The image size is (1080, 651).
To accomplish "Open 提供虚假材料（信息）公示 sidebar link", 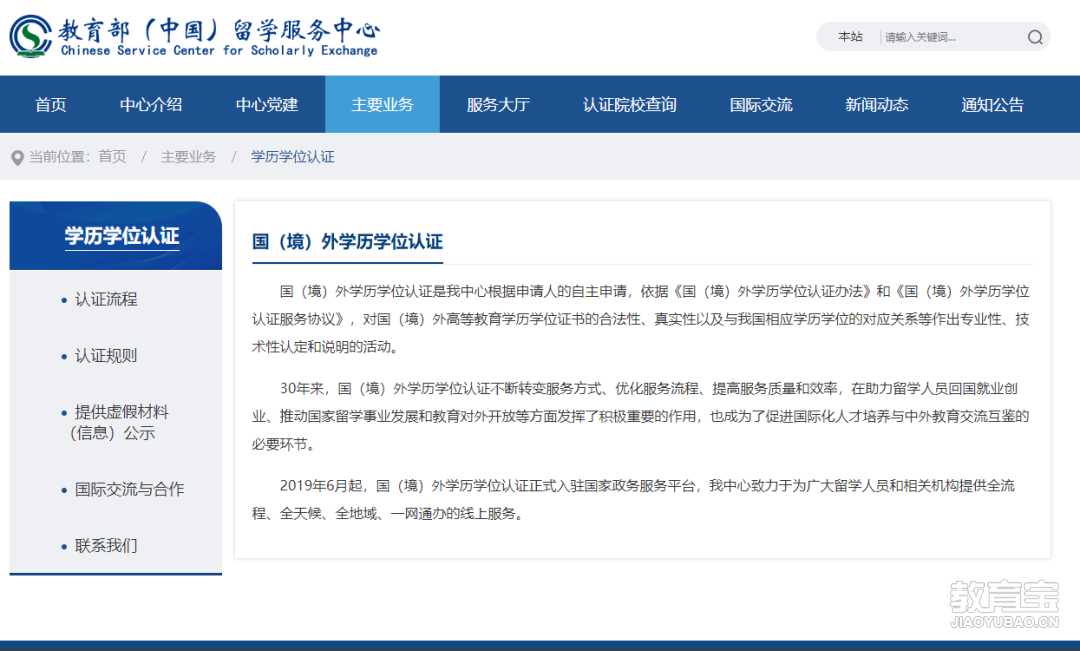I will click(x=118, y=422).
